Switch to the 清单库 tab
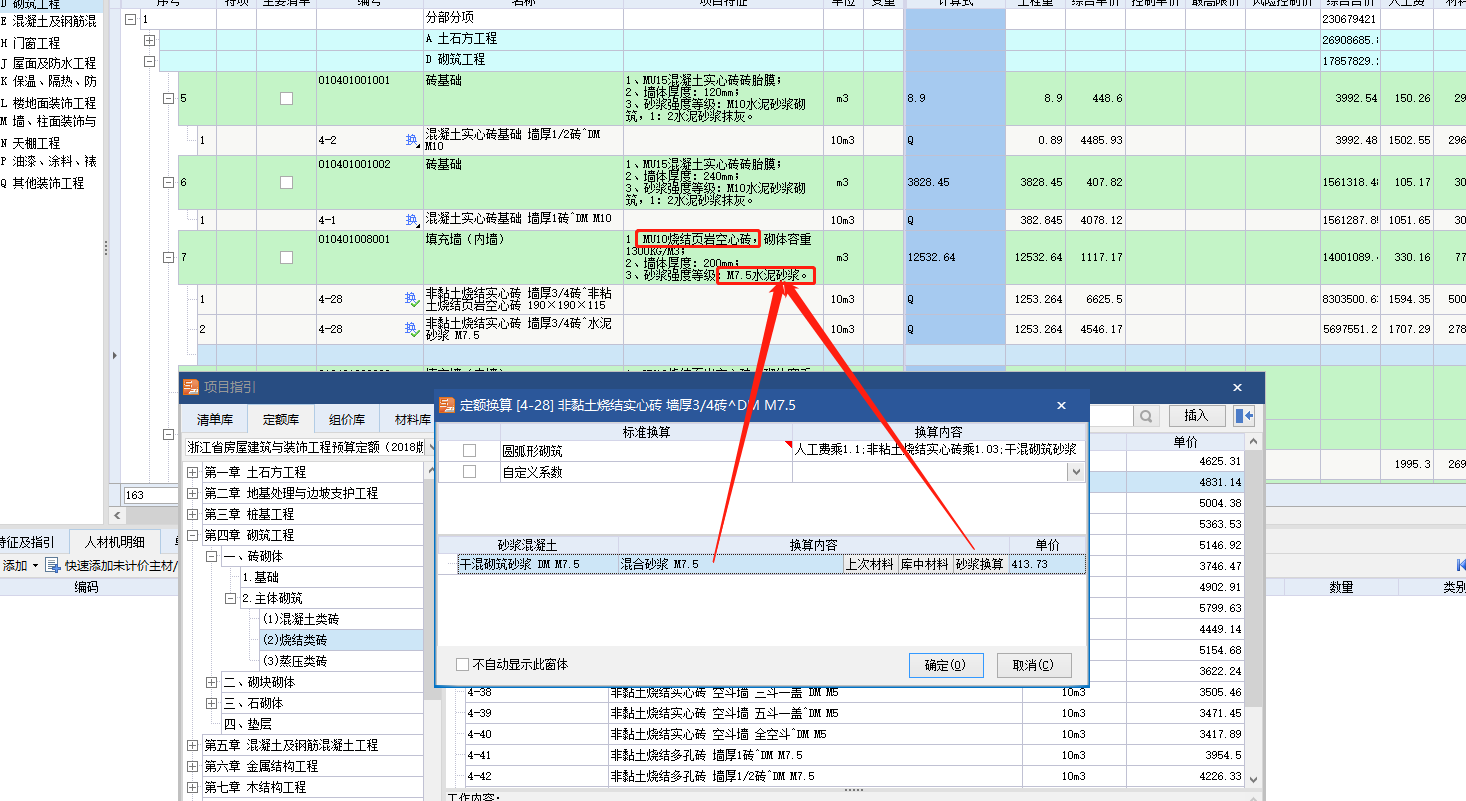1466x801 pixels. coord(213,419)
